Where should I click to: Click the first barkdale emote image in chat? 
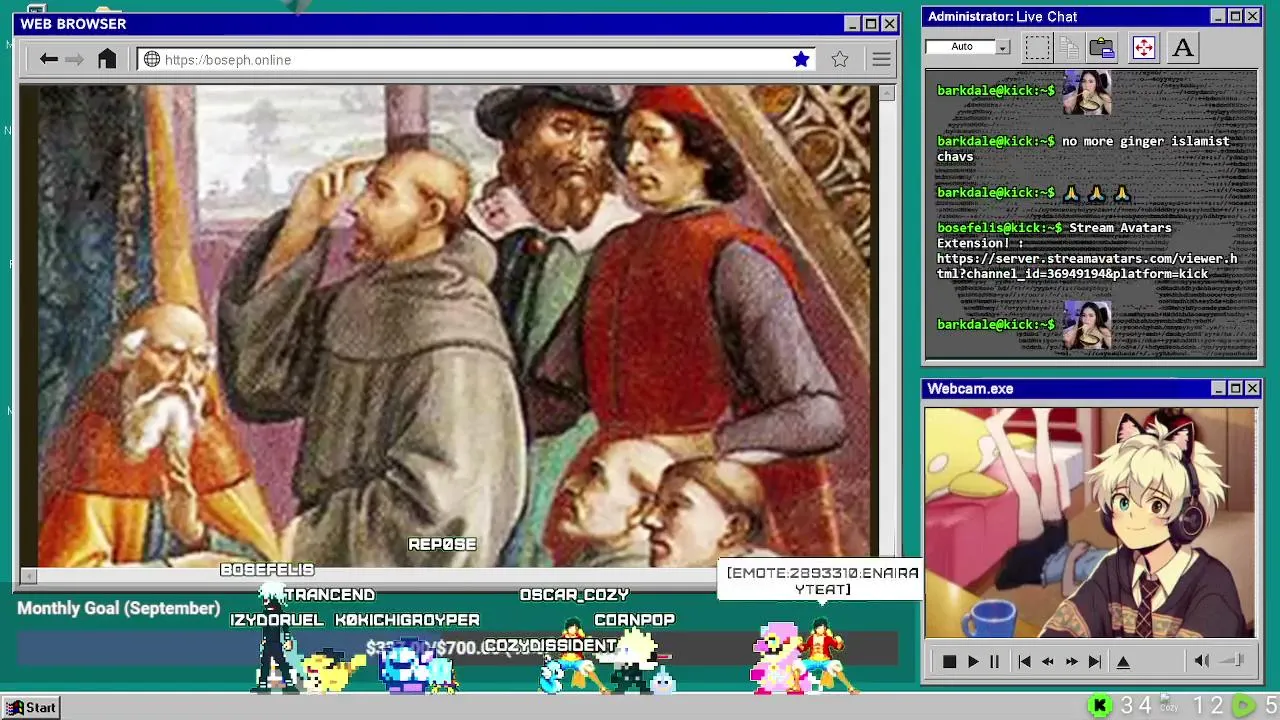tap(1087, 92)
